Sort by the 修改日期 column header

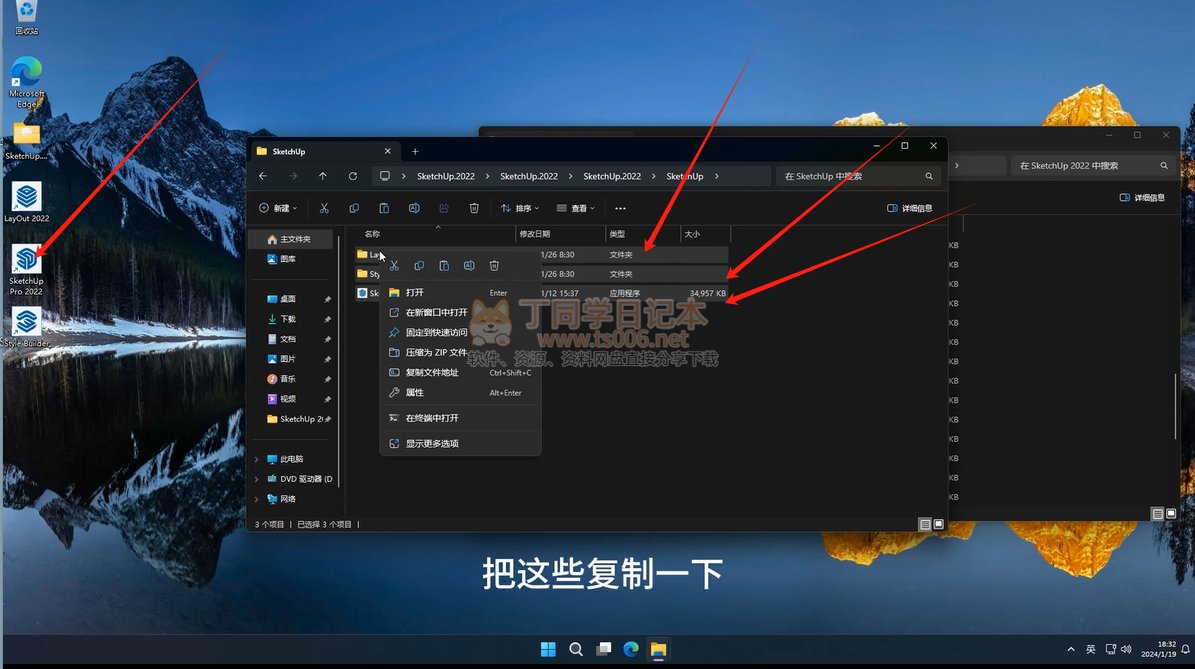[560, 234]
